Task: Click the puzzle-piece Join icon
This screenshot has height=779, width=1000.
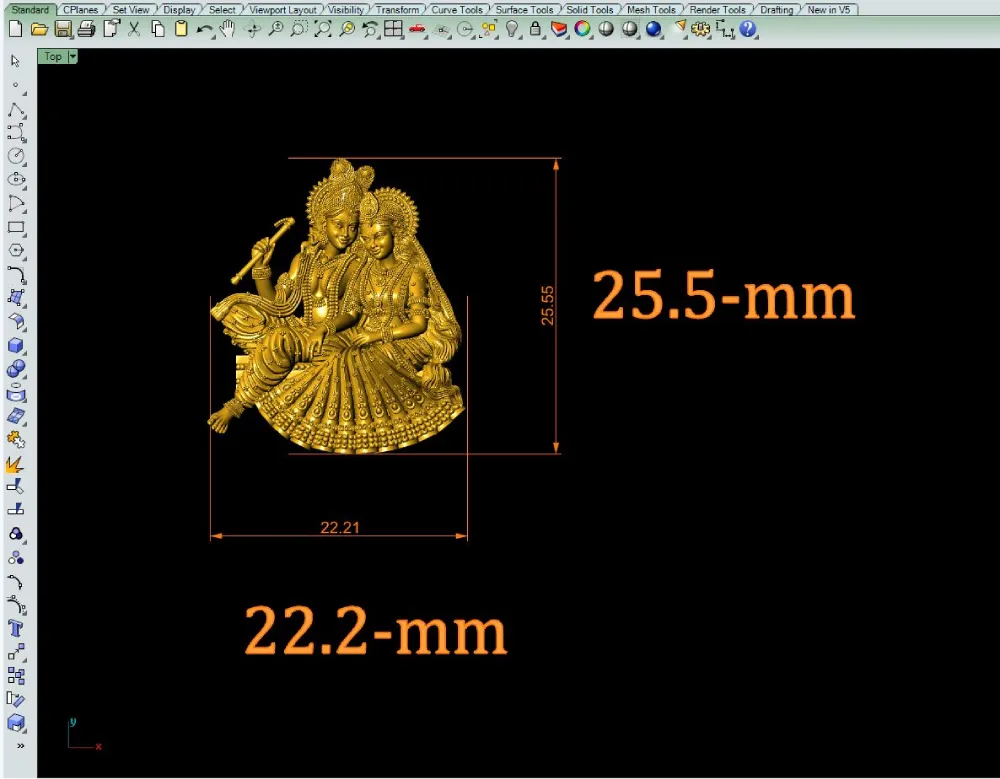Action: pyautogui.click(x=15, y=440)
